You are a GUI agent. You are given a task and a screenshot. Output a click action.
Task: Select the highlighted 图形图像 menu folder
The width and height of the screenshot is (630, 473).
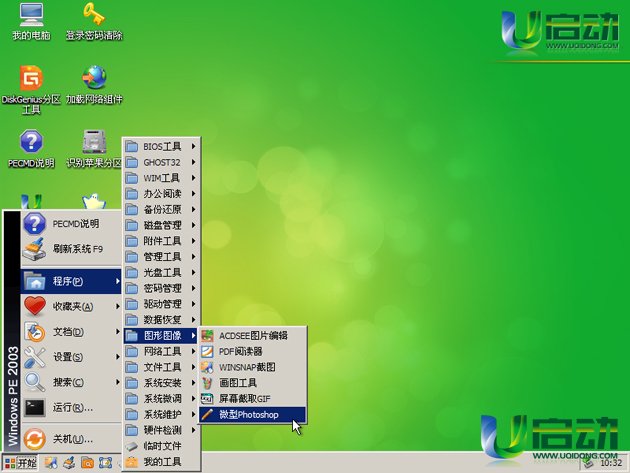pos(162,335)
